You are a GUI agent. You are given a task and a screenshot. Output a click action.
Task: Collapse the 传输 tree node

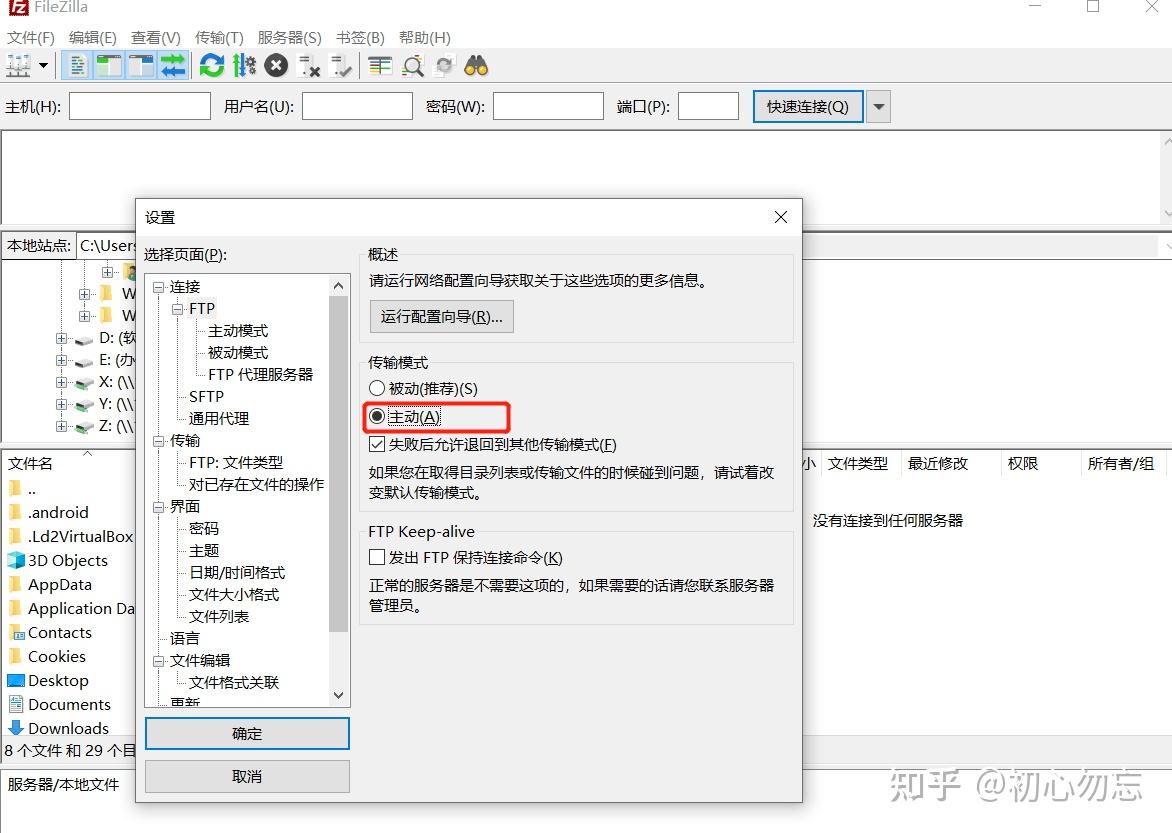coord(158,441)
